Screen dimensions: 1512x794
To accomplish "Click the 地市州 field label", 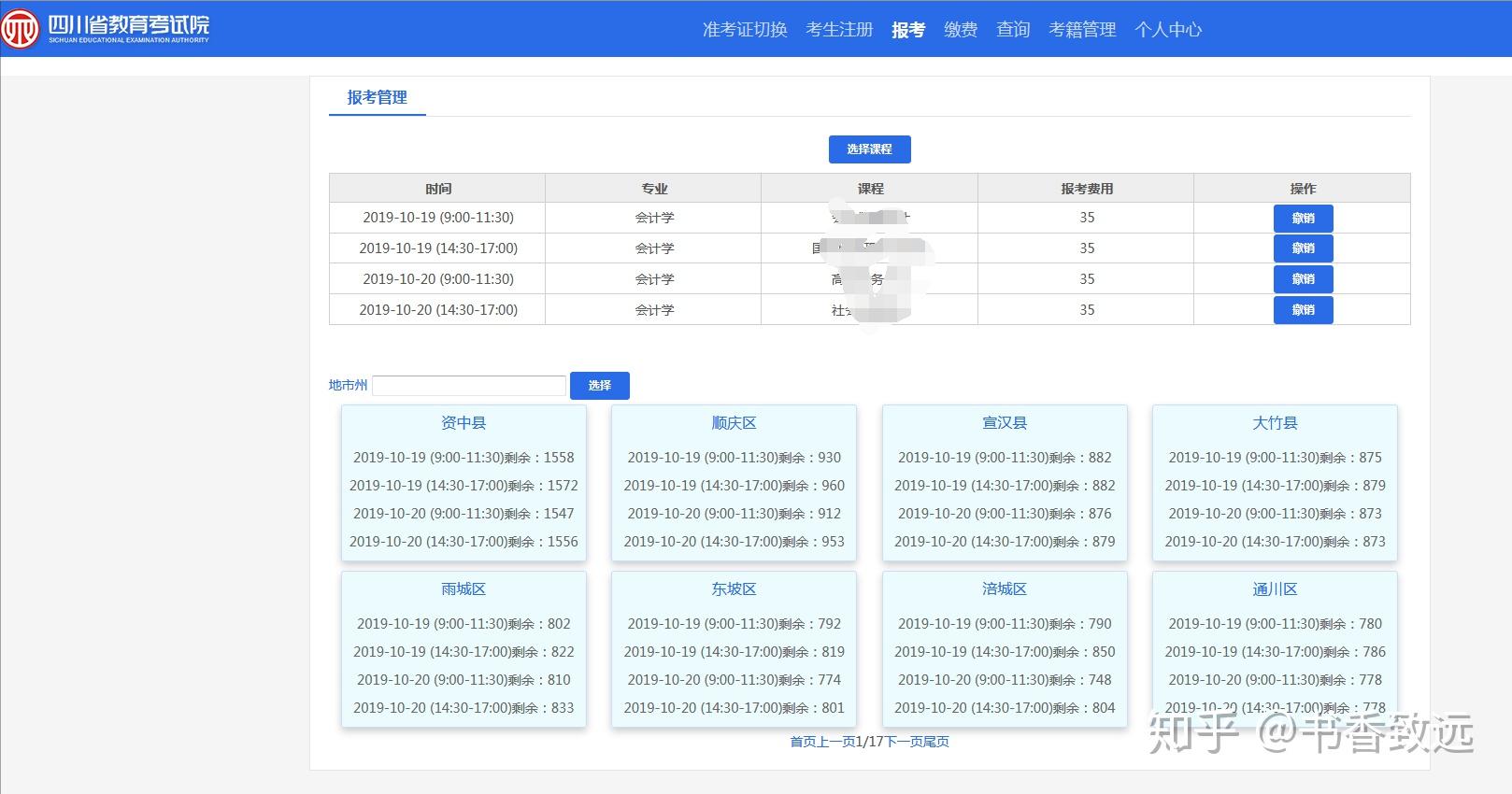I will pyautogui.click(x=349, y=386).
